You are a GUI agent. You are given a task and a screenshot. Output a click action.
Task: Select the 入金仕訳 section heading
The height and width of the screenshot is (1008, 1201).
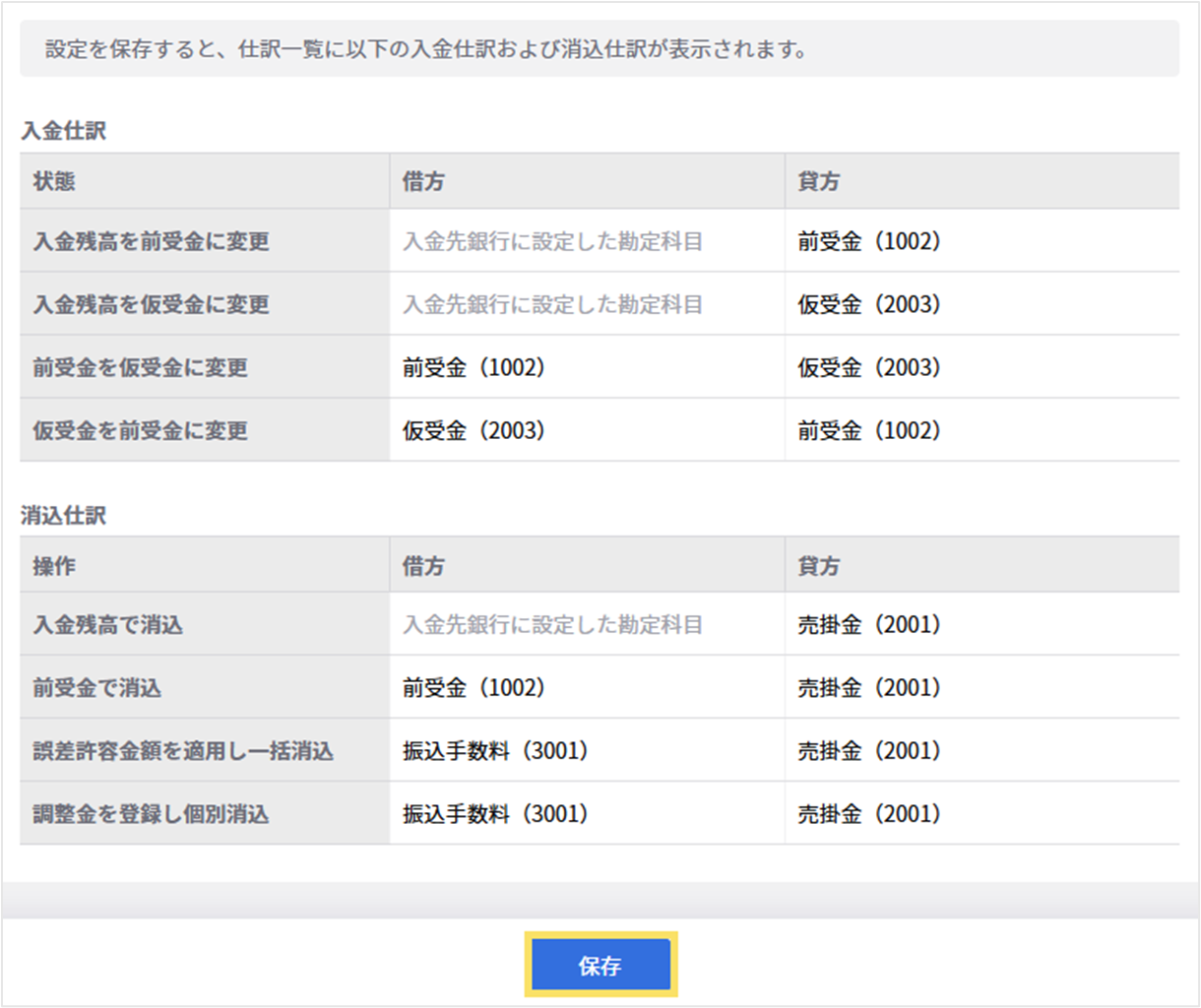(x=63, y=131)
